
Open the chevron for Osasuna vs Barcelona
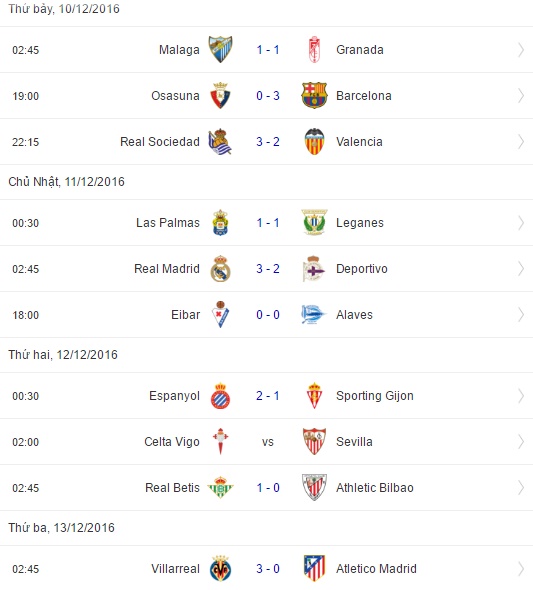click(521, 96)
